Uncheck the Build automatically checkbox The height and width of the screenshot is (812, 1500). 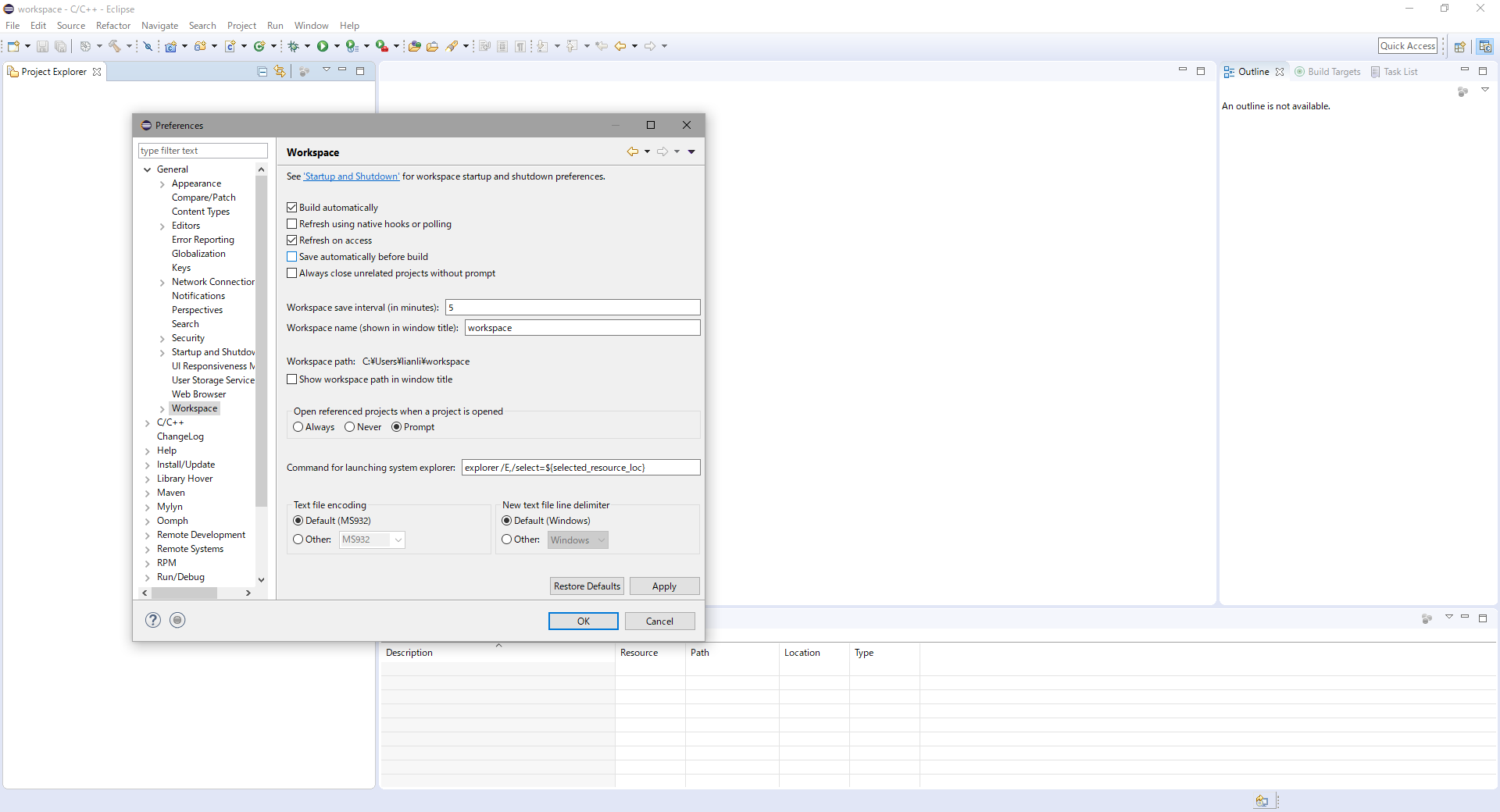point(292,208)
